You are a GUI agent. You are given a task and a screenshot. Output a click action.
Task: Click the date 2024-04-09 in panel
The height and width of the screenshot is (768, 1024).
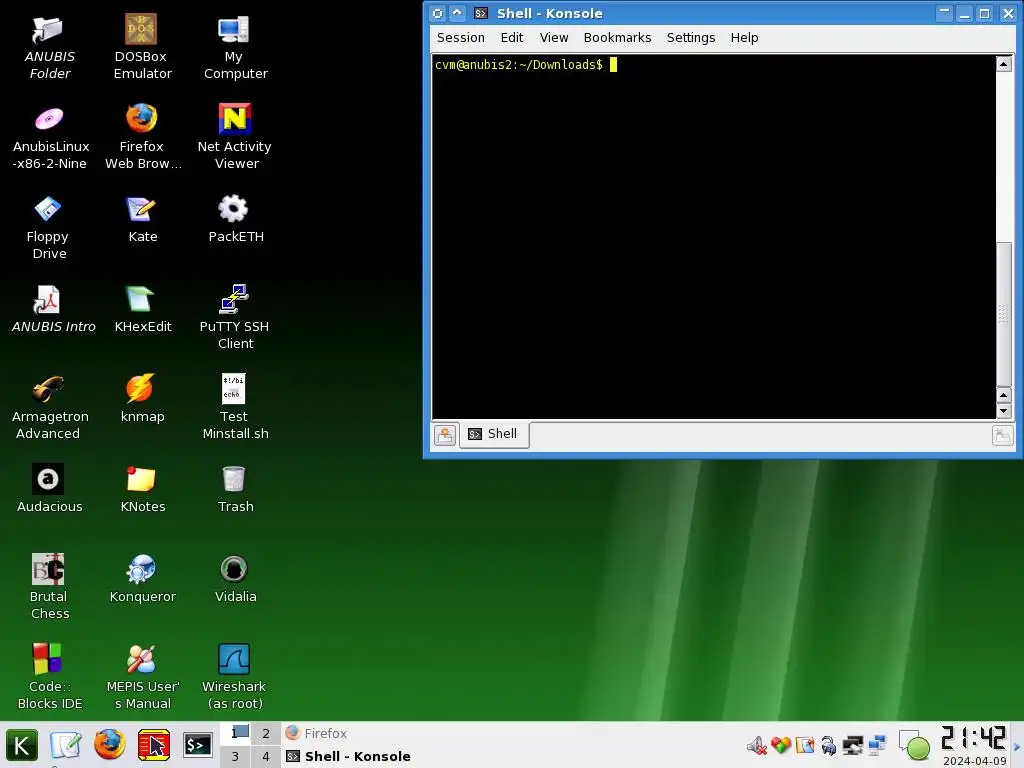(x=974, y=761)
